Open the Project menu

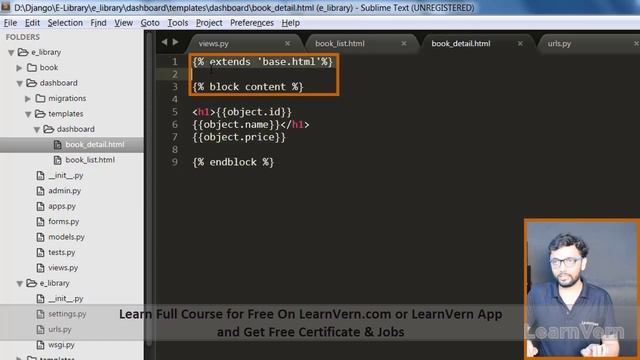(209, 23)
